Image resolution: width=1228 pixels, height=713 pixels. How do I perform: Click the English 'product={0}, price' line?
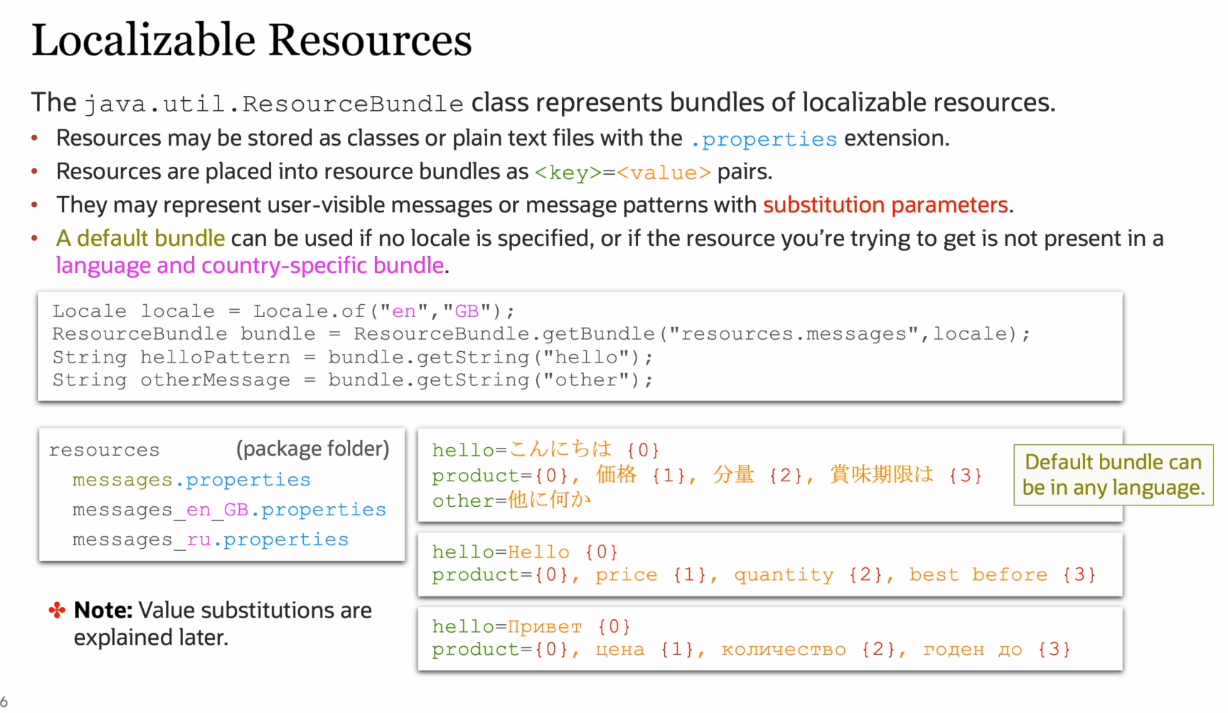pos(764,575)
